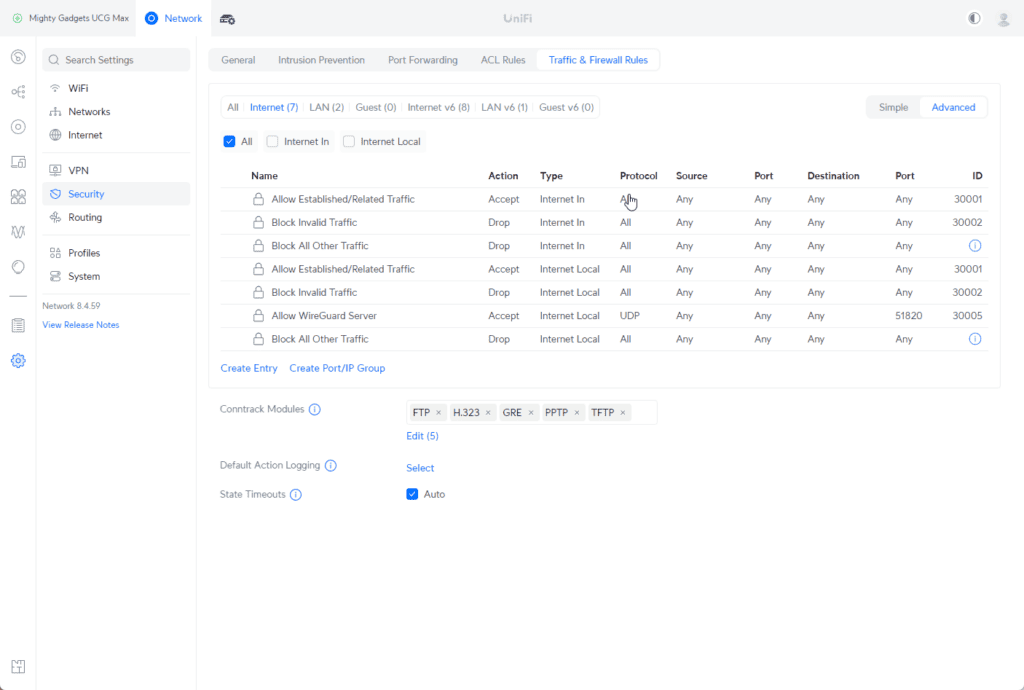Click the info icon beside Conntrack Modules
Viewport: 1024px width, 690px height.
[314, 410]
